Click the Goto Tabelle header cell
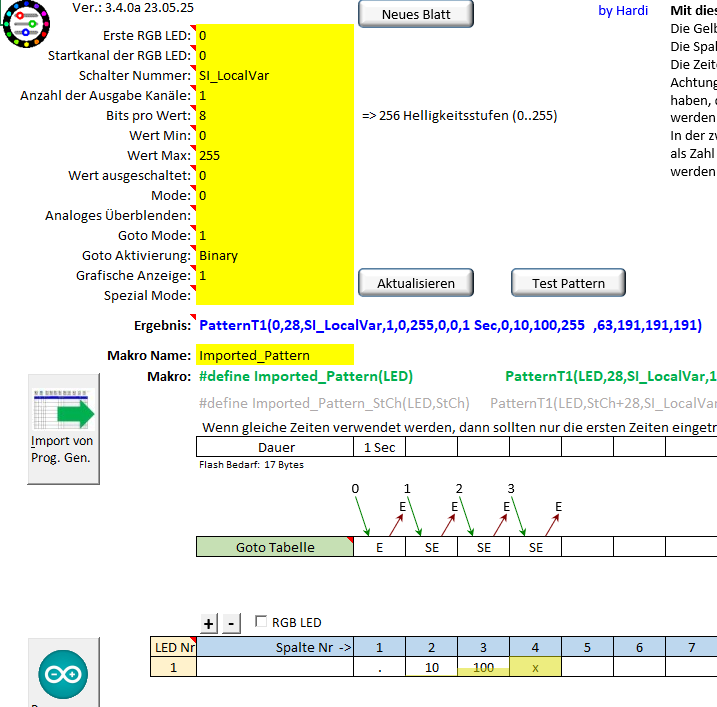 (x=274, y=547)
